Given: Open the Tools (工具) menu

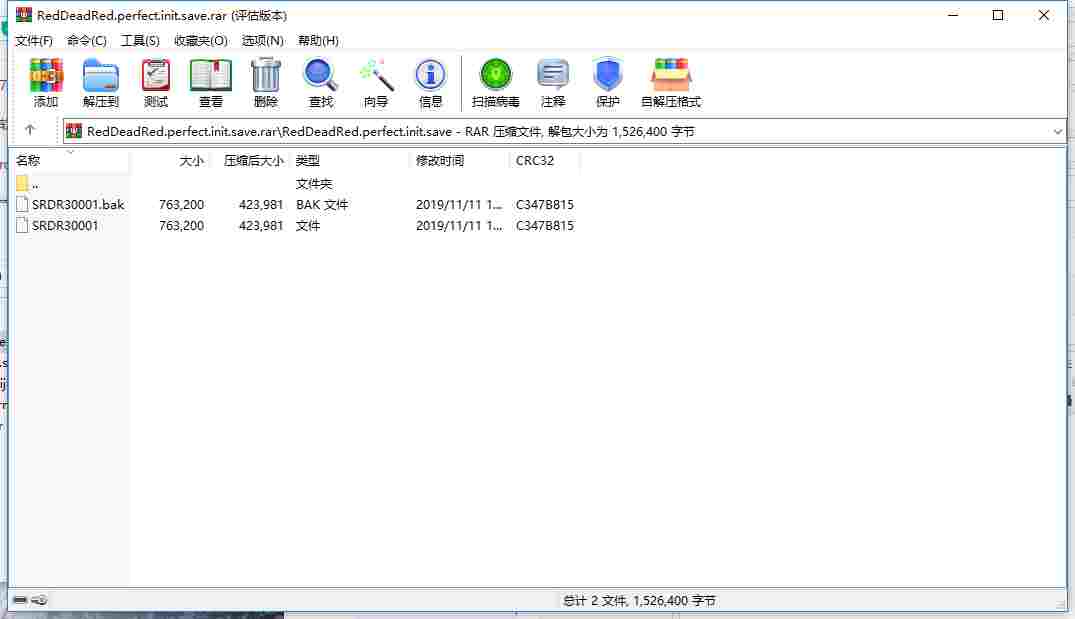Looking at the screenshot, I should coord(140,40).
